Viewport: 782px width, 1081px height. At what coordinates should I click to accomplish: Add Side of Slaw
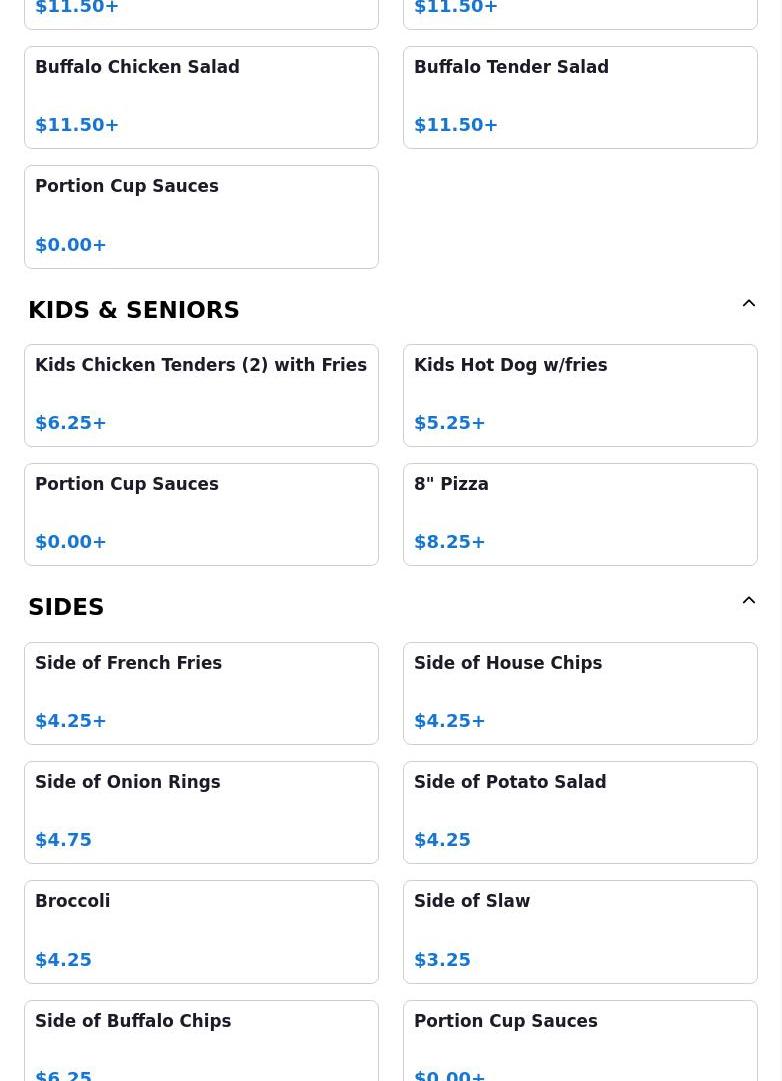click(x=580, y=931)
